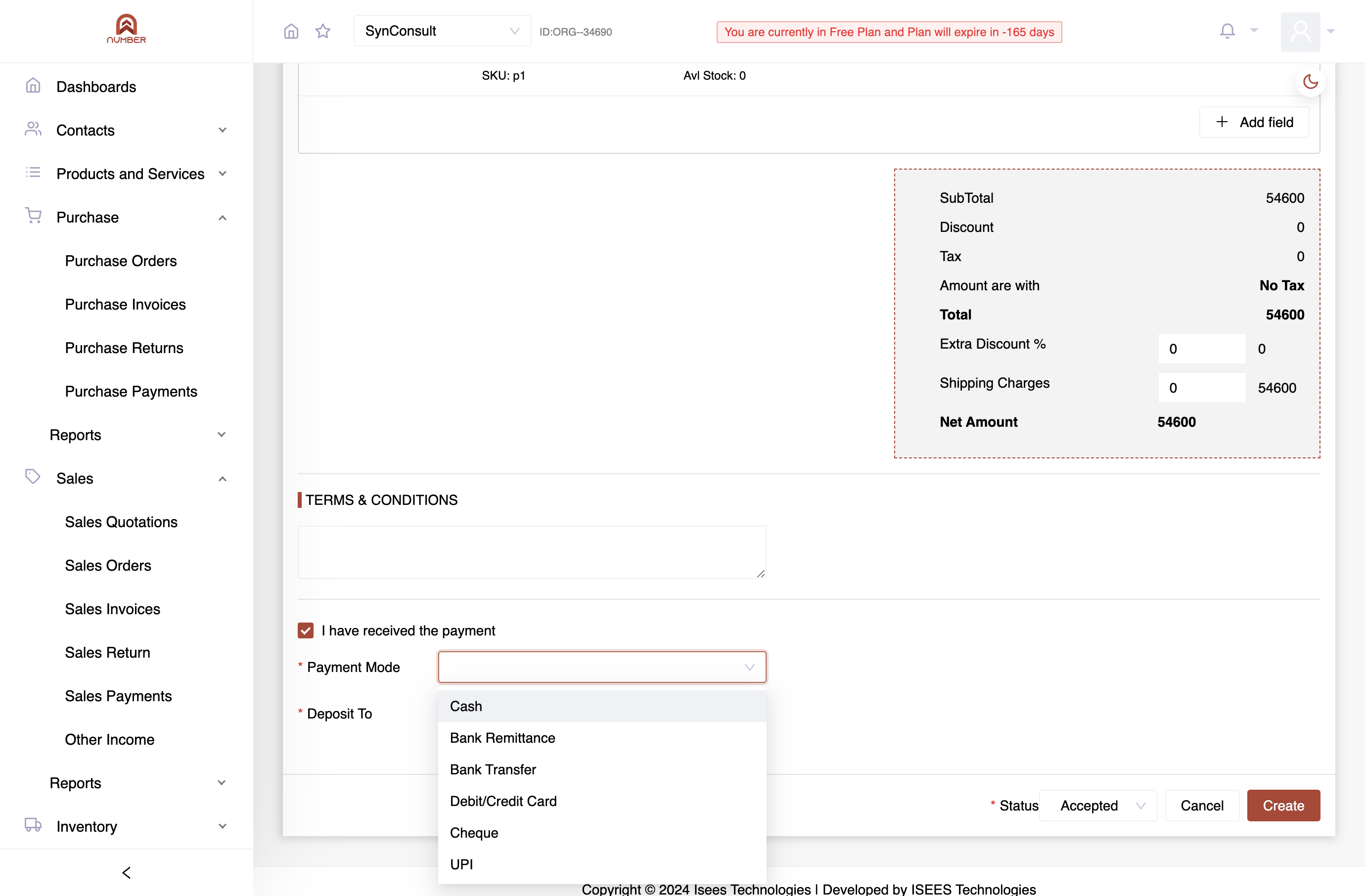Open Sales Quotations page

click(x=121, y=522)
